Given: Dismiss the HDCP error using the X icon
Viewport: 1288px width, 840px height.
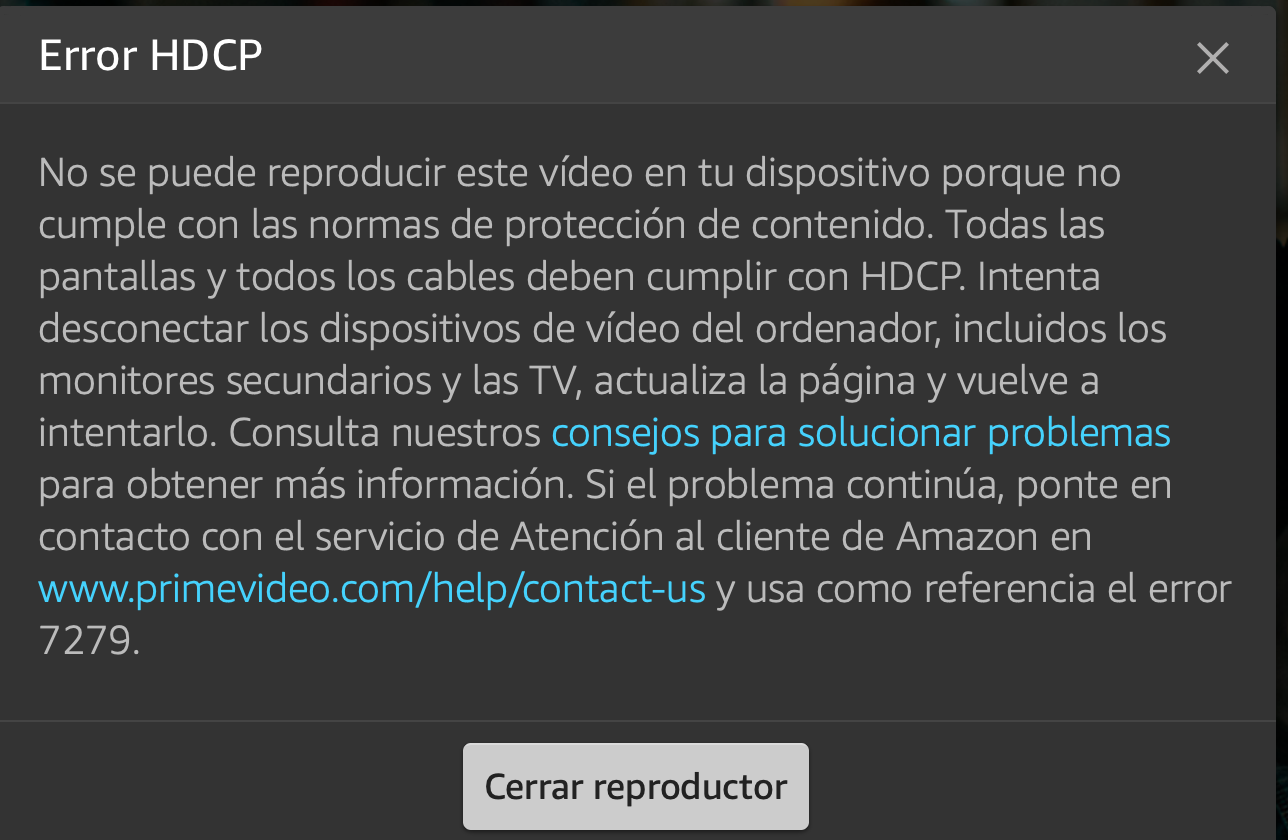Looking at the screenshot, I should pyautogui.click(x=1212, y=58).
